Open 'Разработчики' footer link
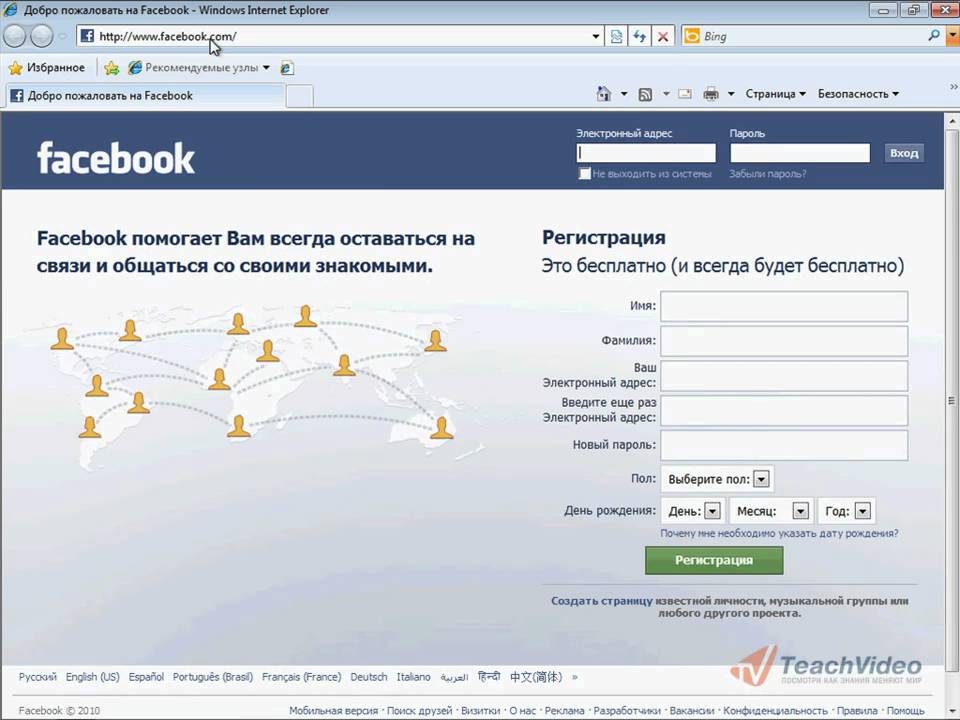 (627, 710)
